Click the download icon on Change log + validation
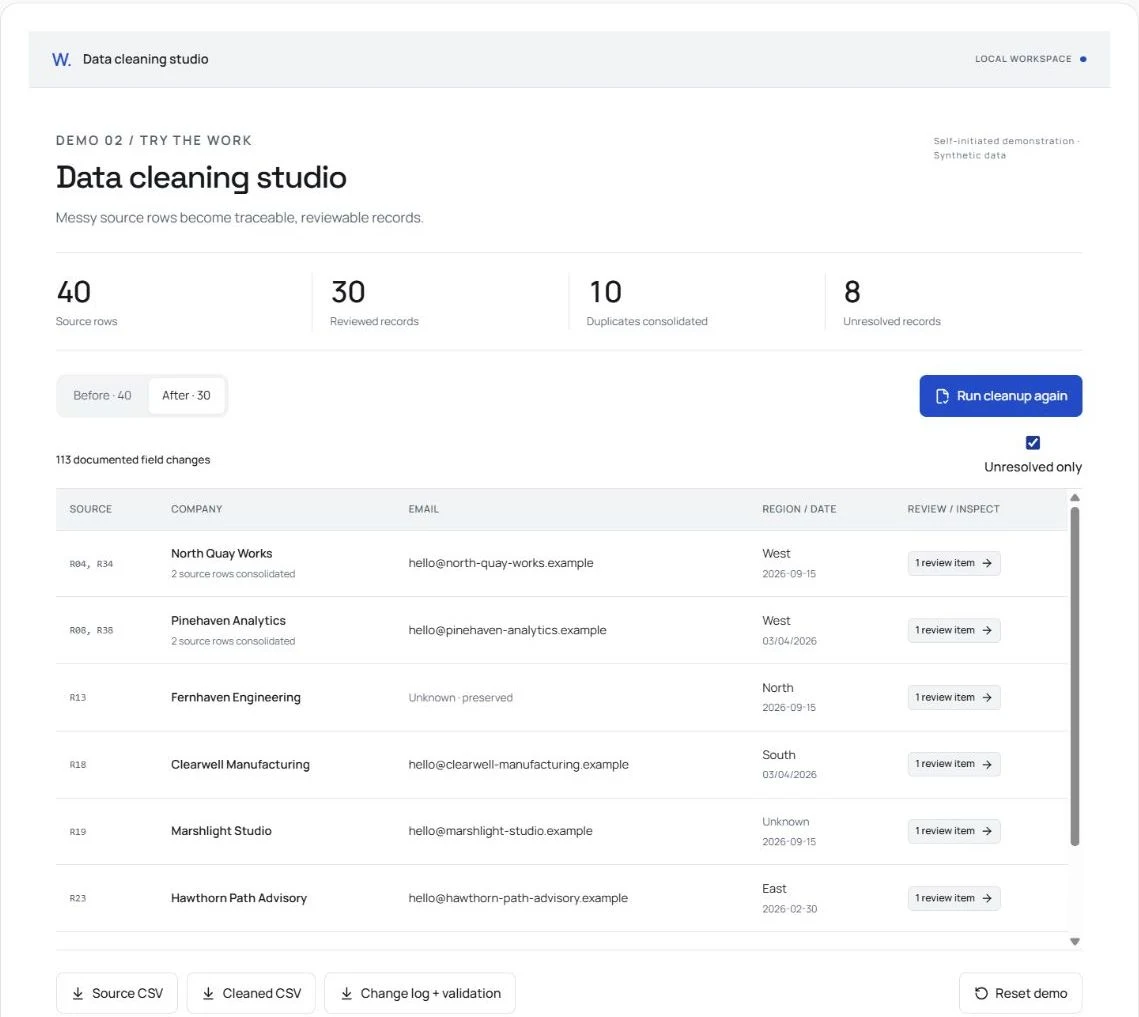Image resolution: width=1139 pixels, height=1017 pixels. tap(346, 993)
